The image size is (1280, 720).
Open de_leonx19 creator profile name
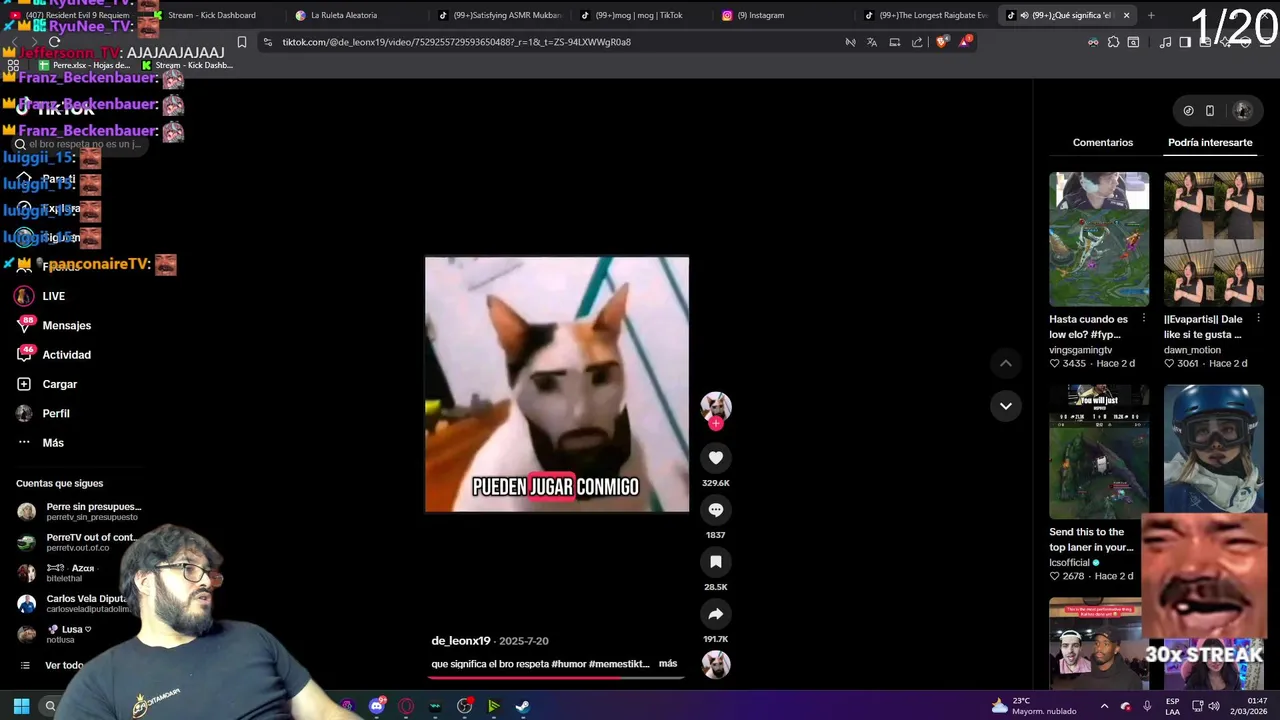click(461, 641)
